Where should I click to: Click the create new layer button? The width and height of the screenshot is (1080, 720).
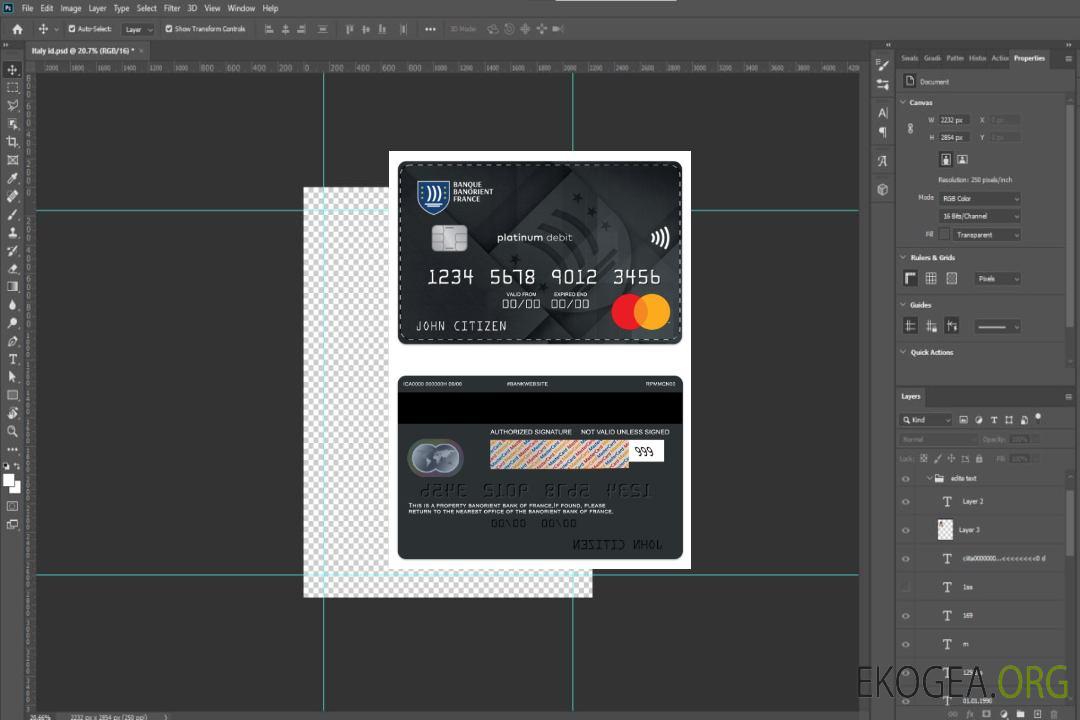tap(1037, 714)
